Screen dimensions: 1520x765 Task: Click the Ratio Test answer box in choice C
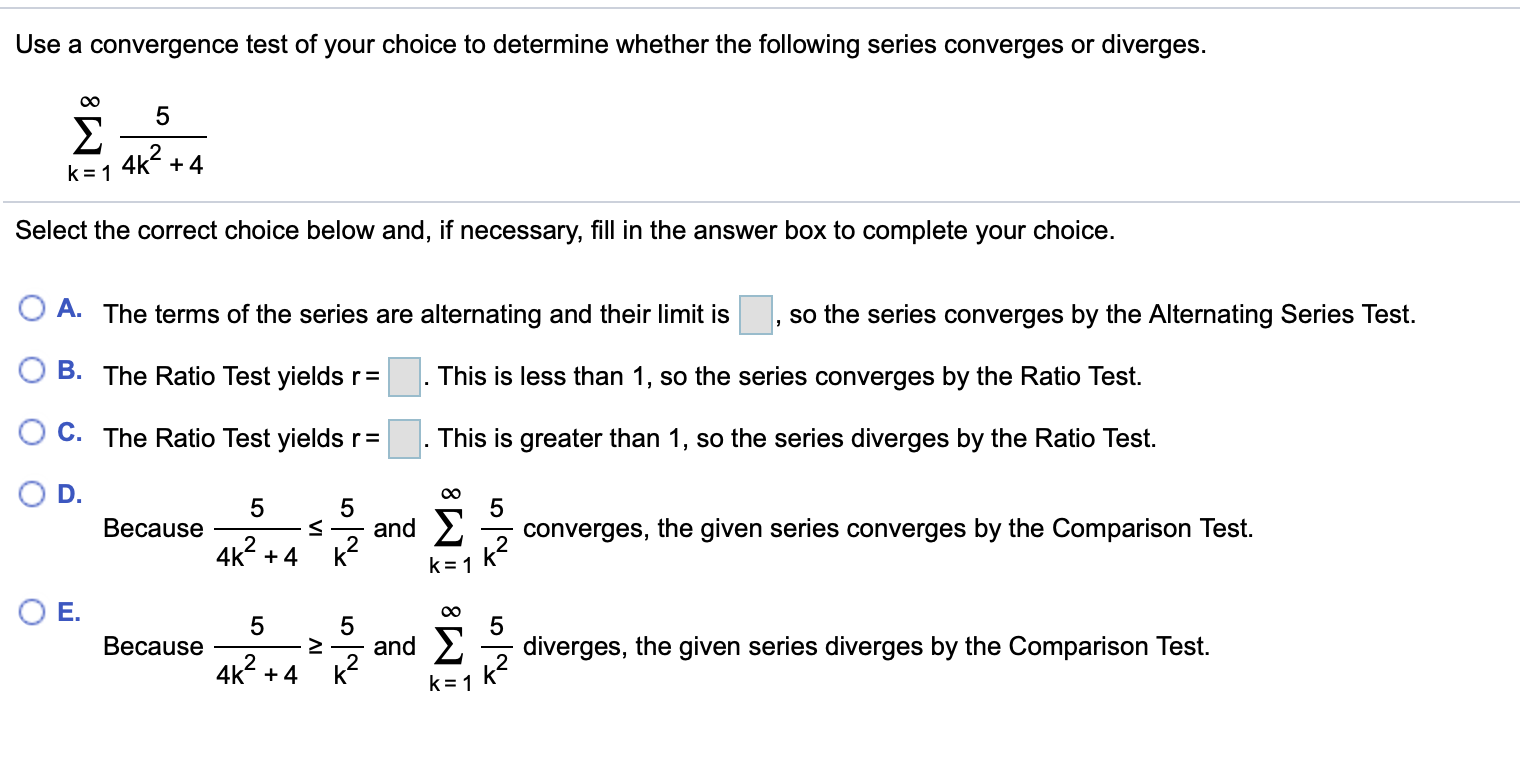[406, 437]
